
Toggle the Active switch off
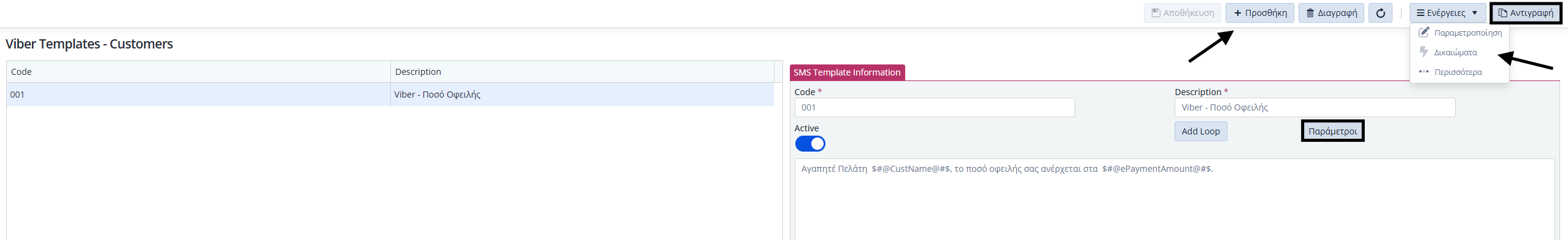coord(810,144)
